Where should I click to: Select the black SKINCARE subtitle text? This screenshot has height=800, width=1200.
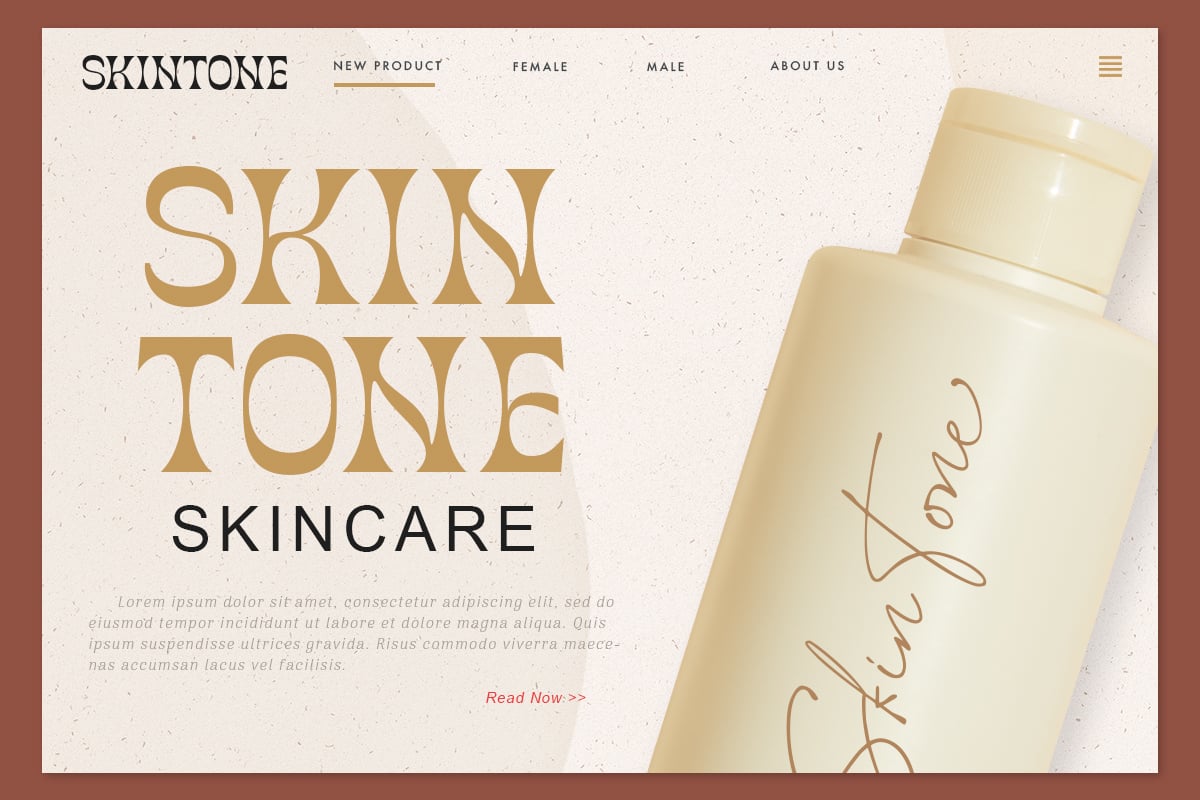tap(355, 529)
